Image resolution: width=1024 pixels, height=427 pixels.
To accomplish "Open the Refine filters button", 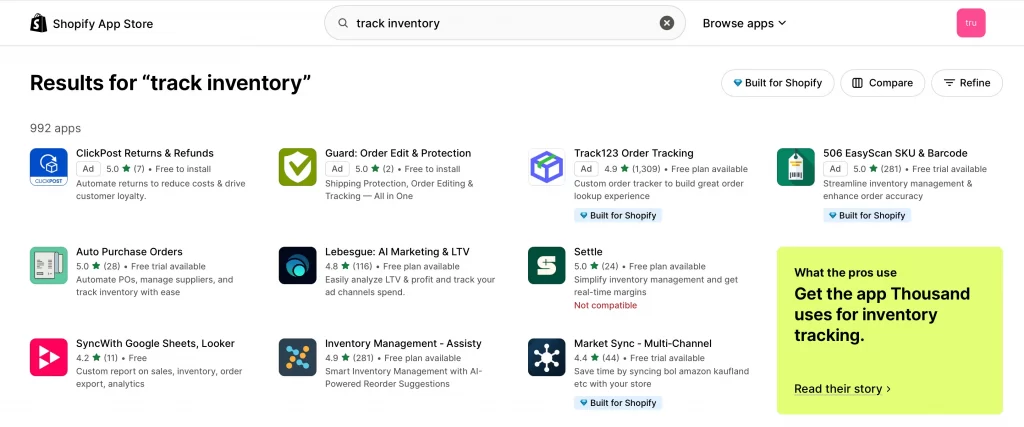I will 967,83.
